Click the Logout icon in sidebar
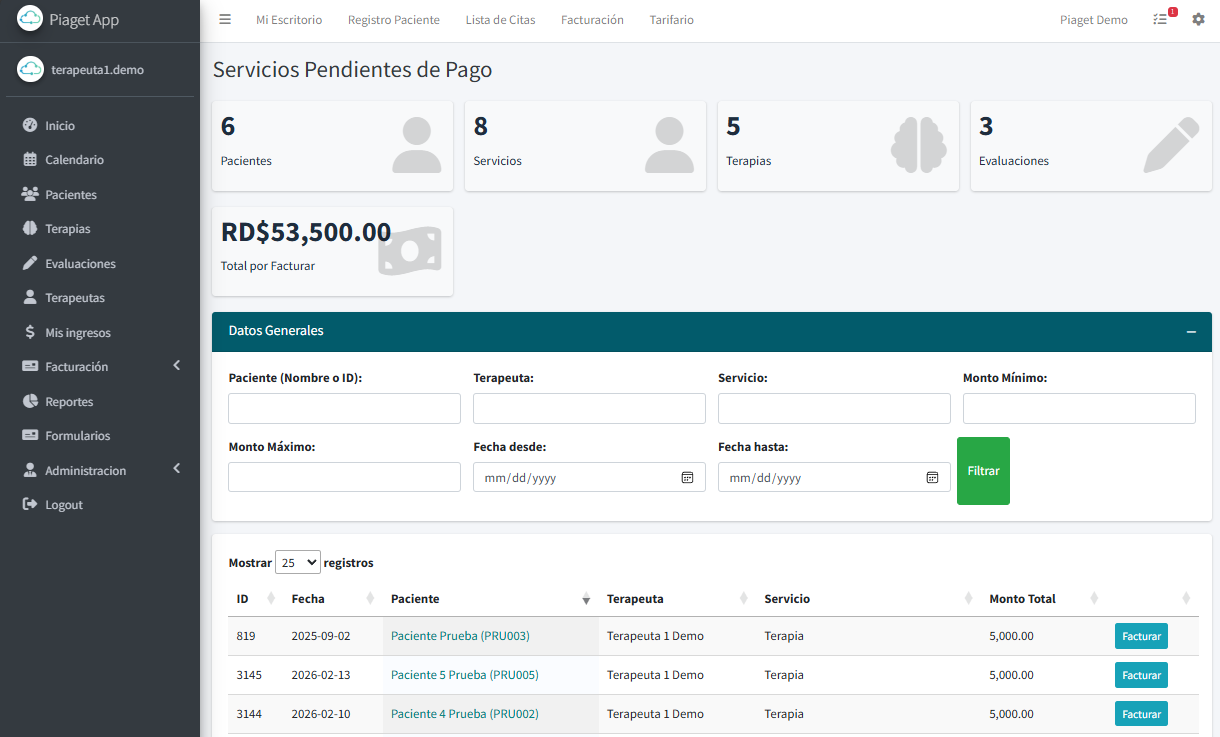 click(30, 505)
